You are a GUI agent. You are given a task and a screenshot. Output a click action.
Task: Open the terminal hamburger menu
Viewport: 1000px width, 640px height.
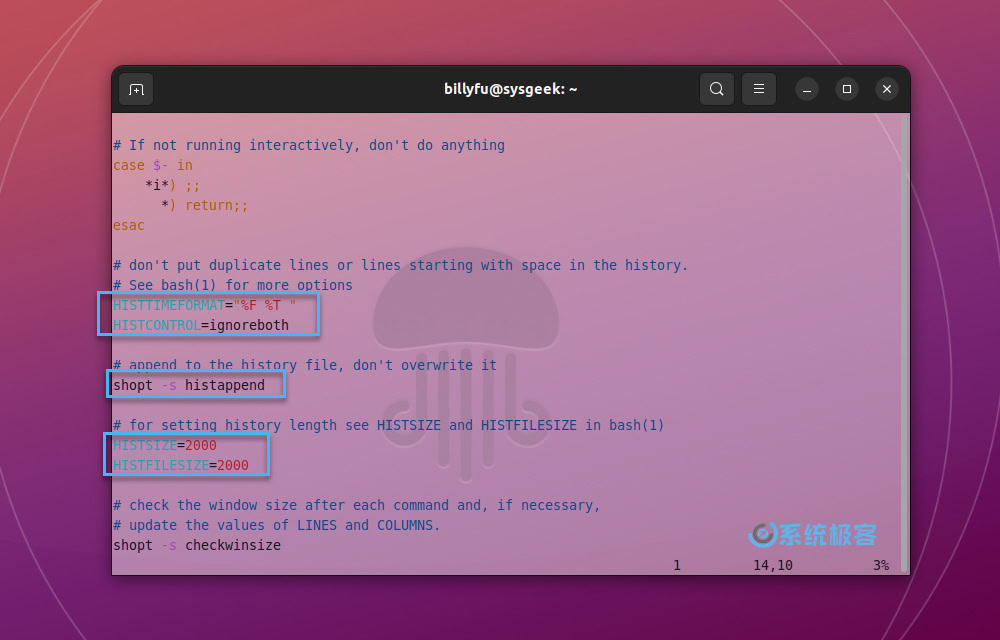(x=759, y=89)
